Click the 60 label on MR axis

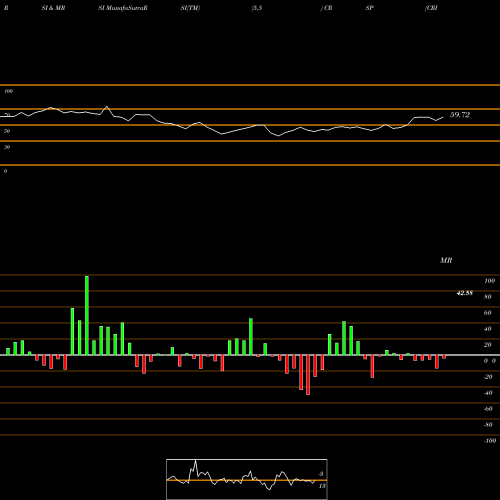[x=488, y=313]
